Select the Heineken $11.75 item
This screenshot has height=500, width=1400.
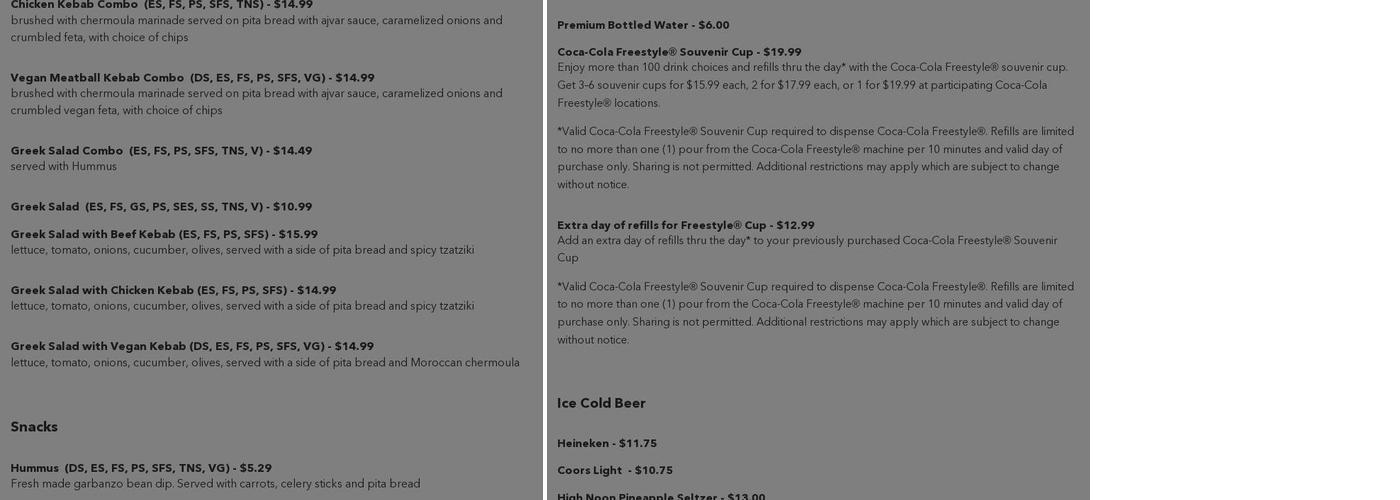[x=607, y=443]
